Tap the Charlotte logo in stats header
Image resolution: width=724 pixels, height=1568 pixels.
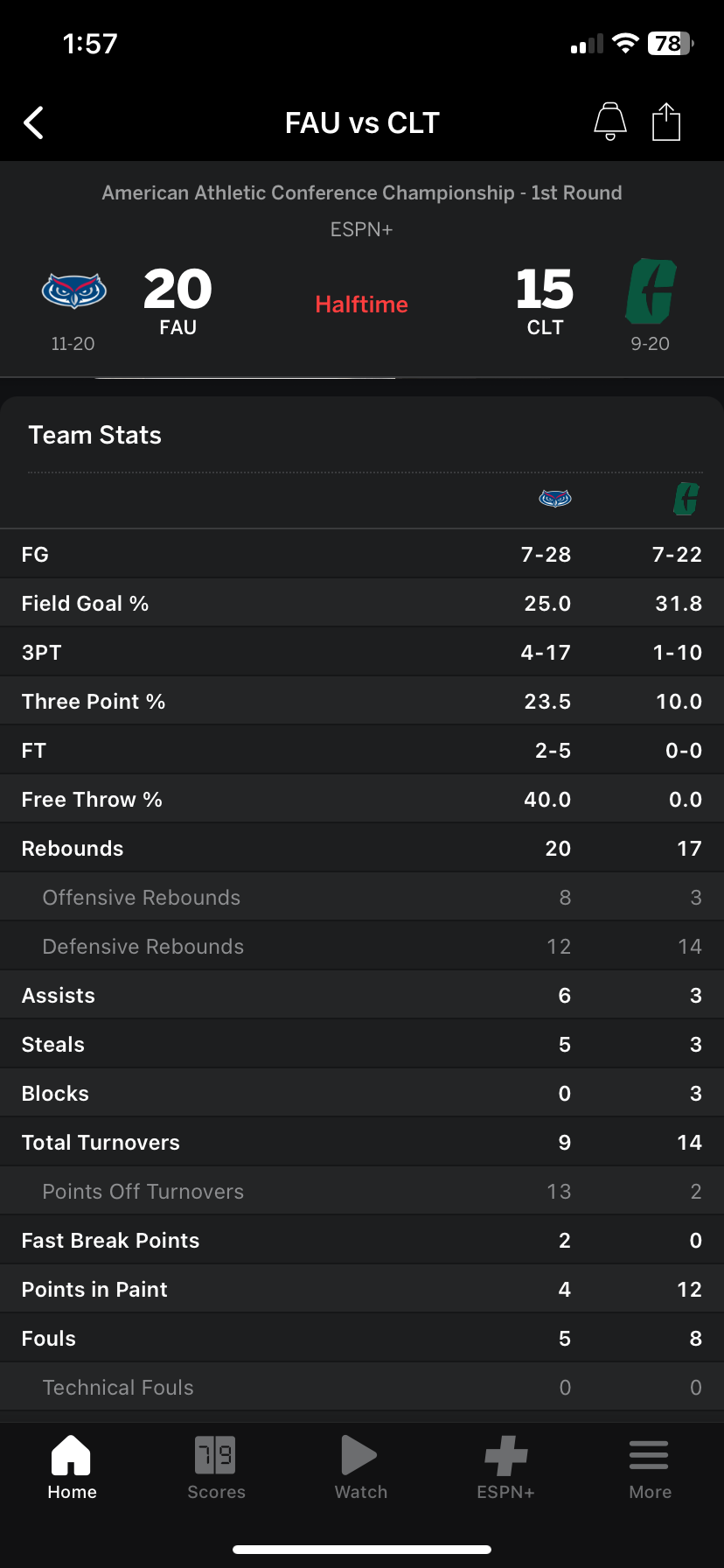click(686, 499)
